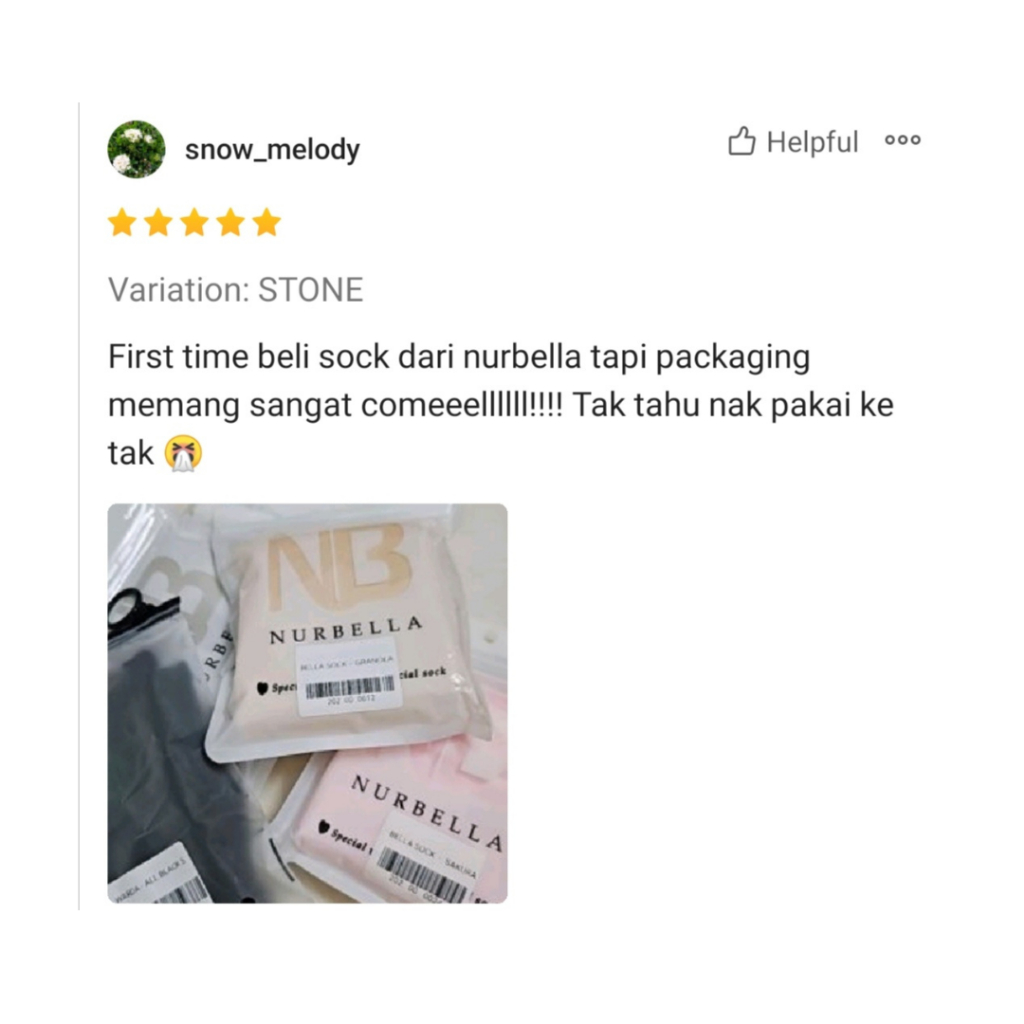
Task: Click the second rating star
Action: click(x=158, y=222)
